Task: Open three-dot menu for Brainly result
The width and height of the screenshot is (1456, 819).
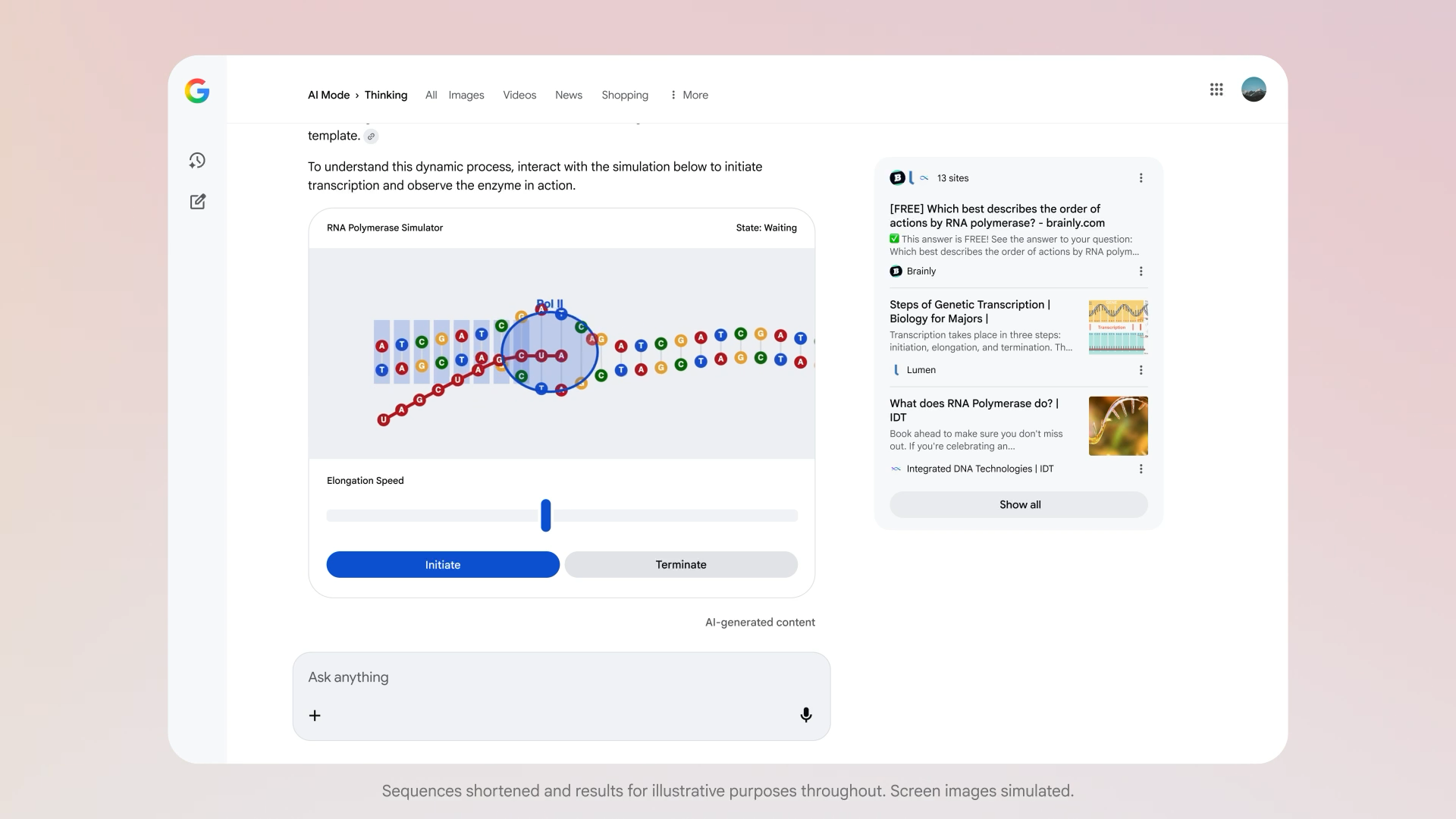Action: tap(1141, 271)
